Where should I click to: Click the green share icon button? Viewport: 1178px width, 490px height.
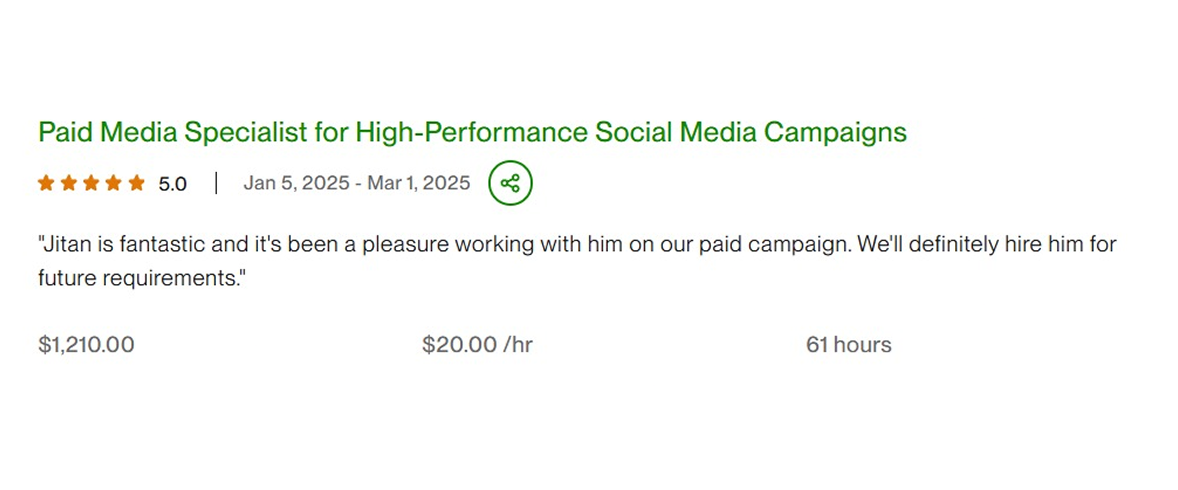(x=510, y=184)
